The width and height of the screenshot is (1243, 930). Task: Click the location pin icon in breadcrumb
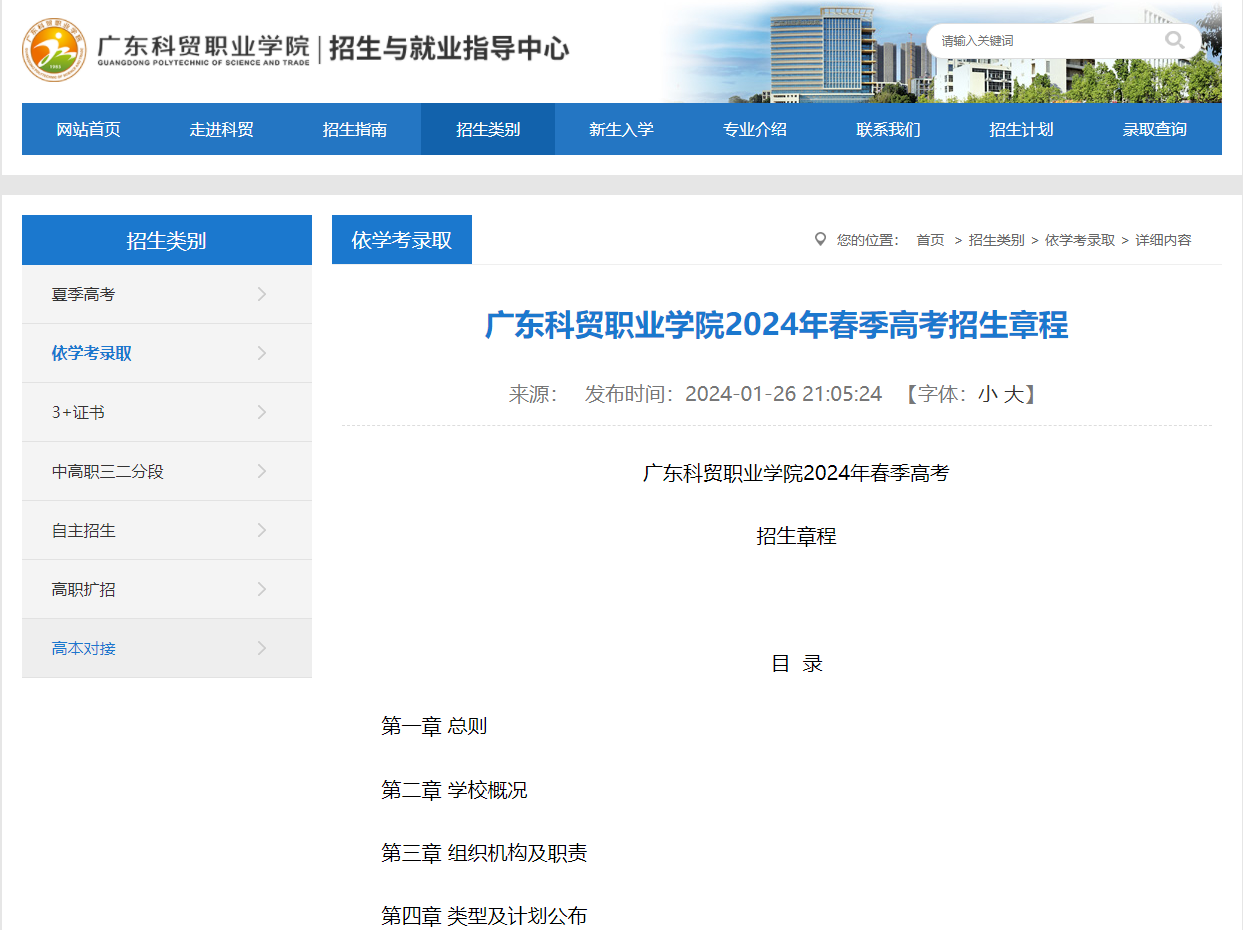coord(819,239)
